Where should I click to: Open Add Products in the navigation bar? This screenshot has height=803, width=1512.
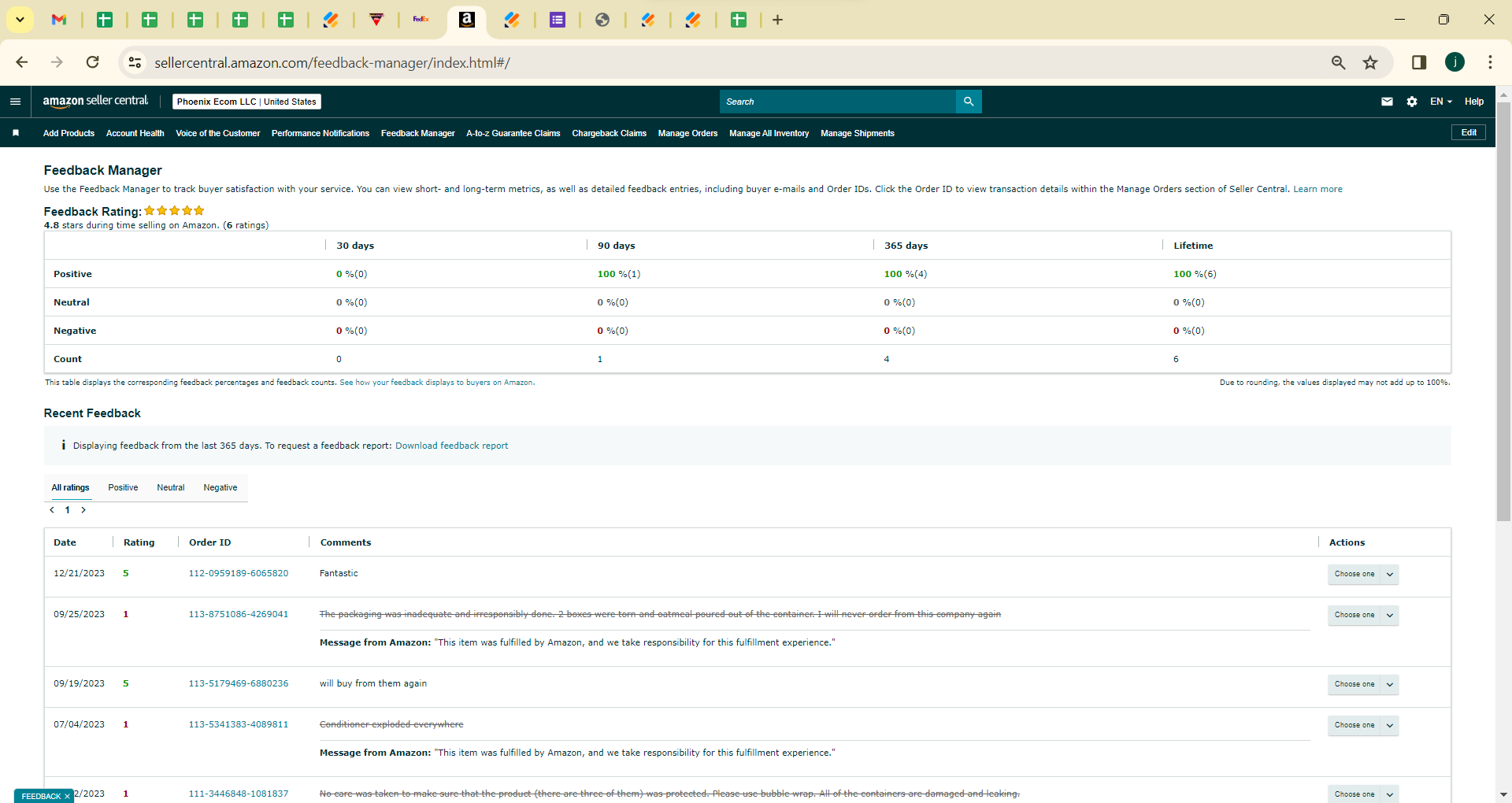69,133
